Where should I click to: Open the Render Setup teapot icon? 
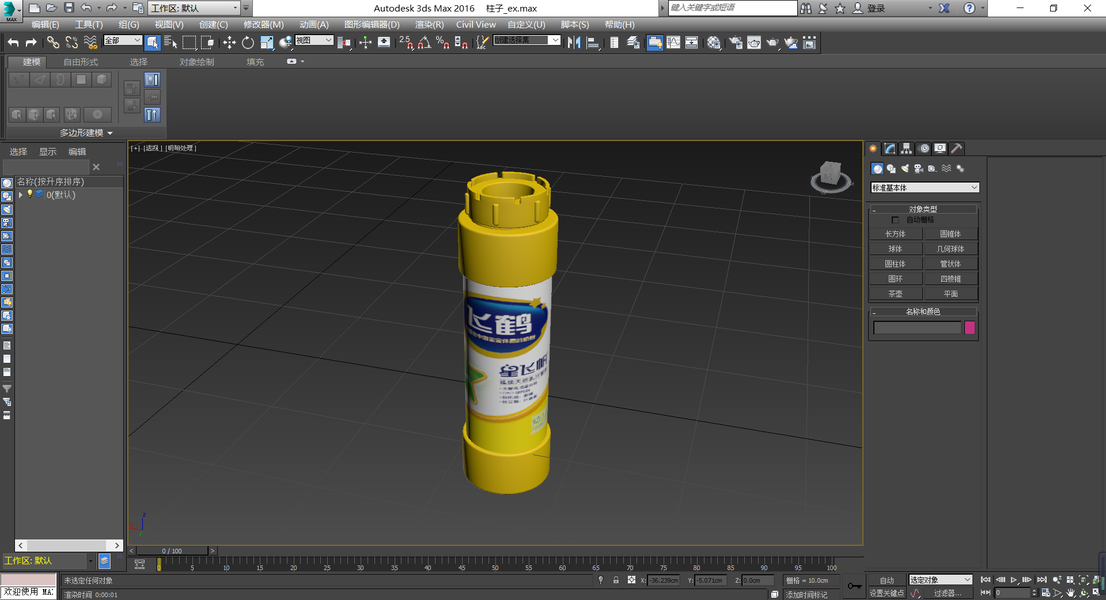736,42
